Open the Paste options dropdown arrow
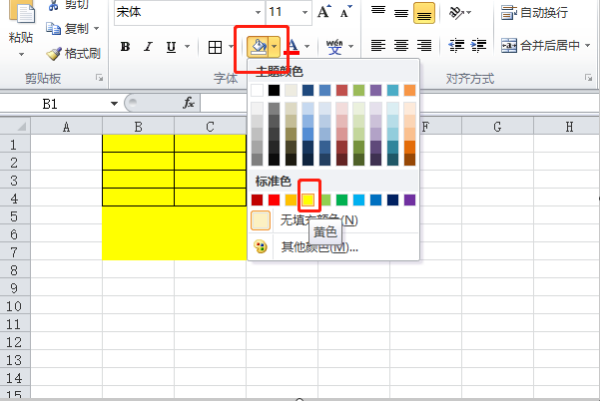Screen dimensions: 600x401 pos(21,54)
